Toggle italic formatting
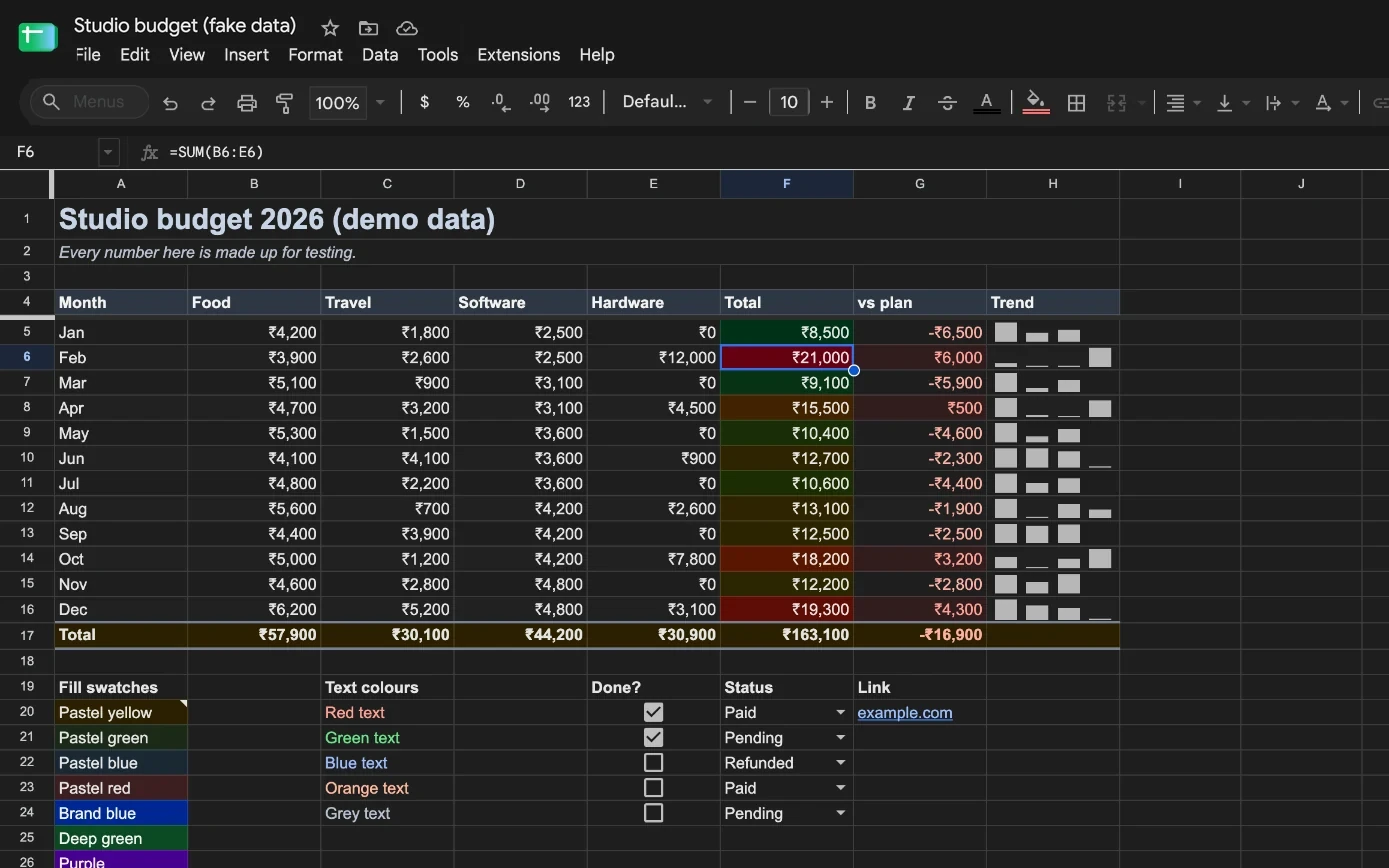 click(x=908, y=103)
